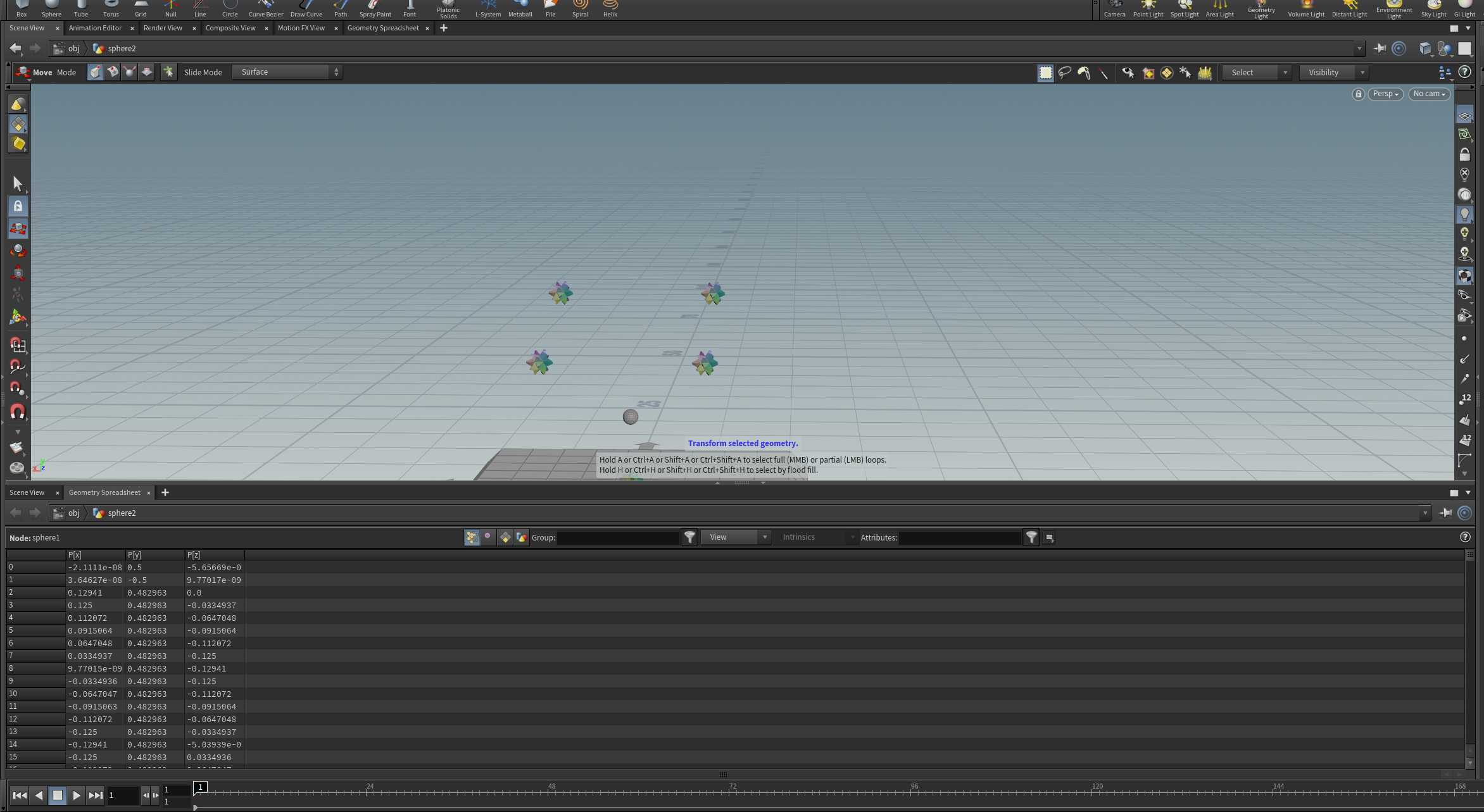Open the Surface slide mode dropdown
The image size is (1484, 812).
click(x=287, y=72)
